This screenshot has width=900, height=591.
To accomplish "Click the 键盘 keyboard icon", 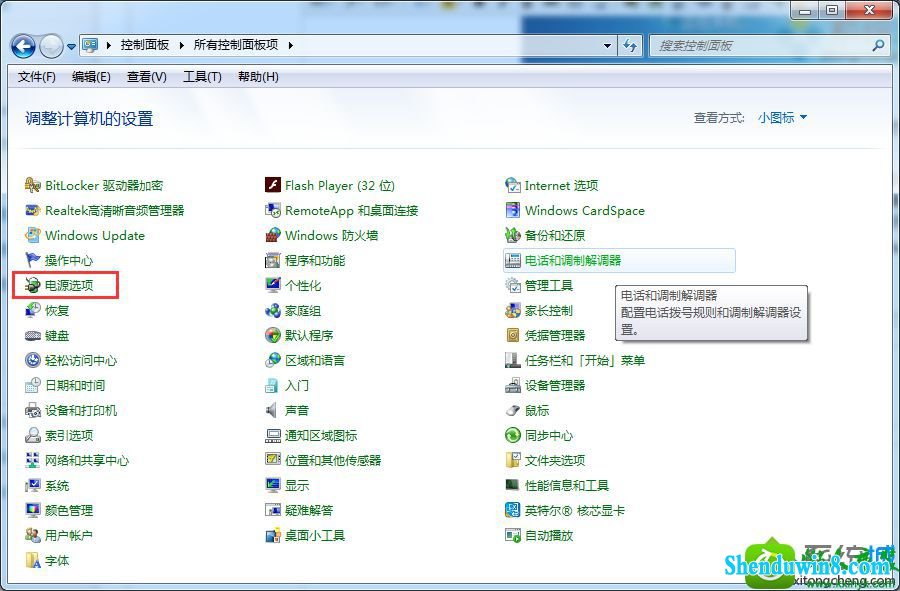I will click(33, 336).
